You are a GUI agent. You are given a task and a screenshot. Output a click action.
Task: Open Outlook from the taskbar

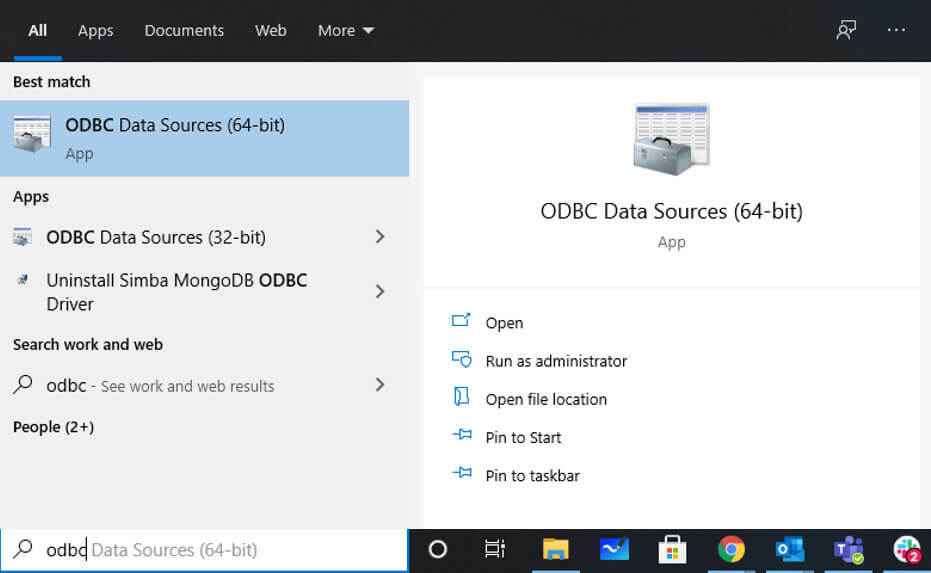(789, 550)
